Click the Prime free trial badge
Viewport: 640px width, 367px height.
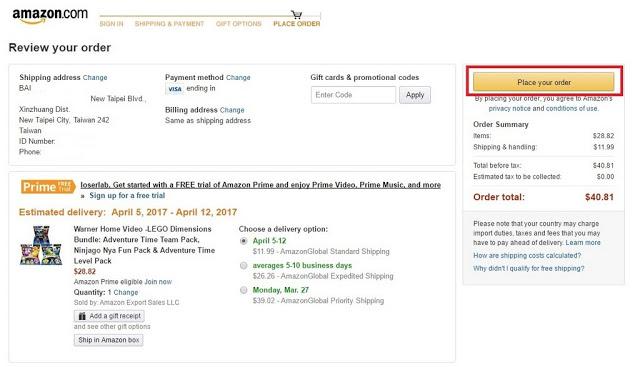(x=48, y=187)
